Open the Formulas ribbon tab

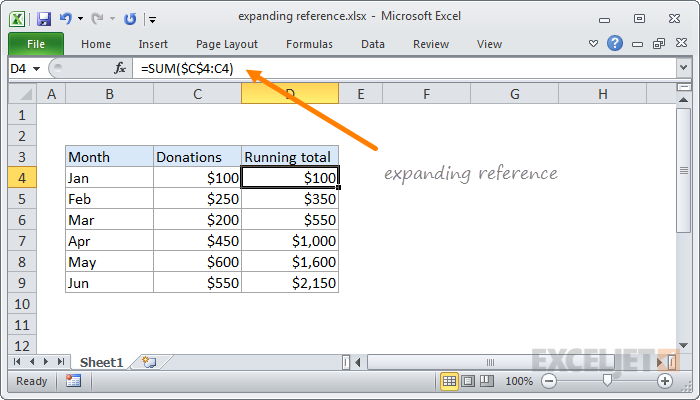pos(309,44)
